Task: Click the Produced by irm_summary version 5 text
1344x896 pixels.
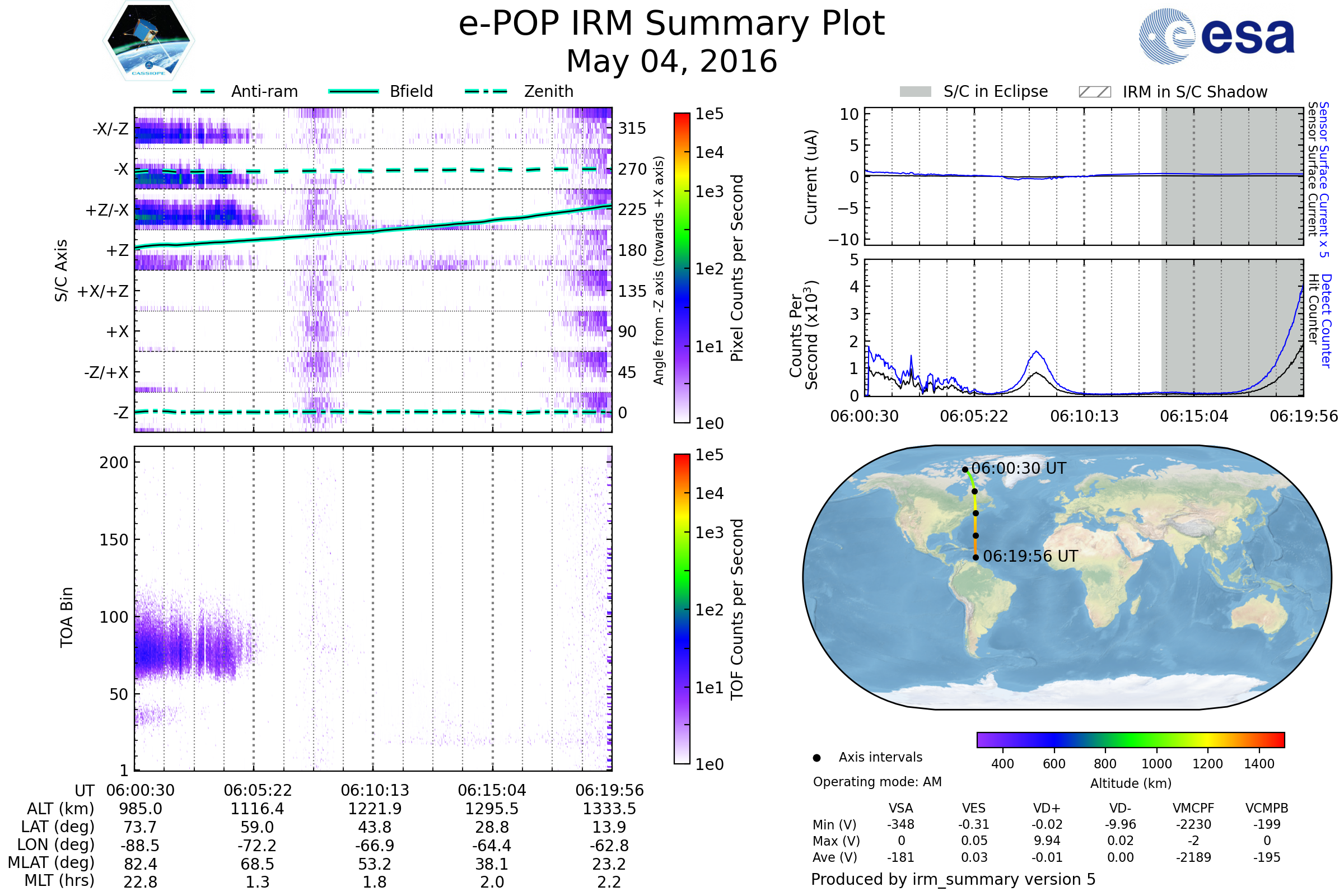Action: pyautogui.click(x=953, y=879)
